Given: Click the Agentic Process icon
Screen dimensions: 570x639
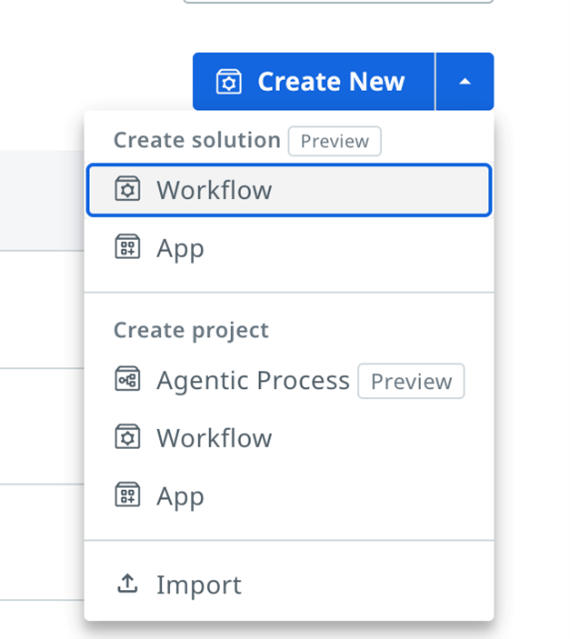Looking at the screenshot, I should (128, 379).
